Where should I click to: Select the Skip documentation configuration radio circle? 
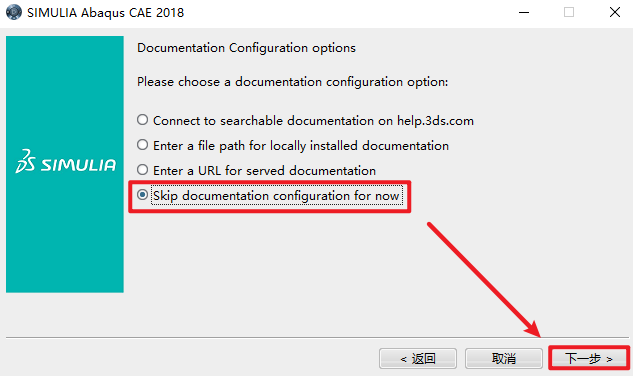coord(142,195)
